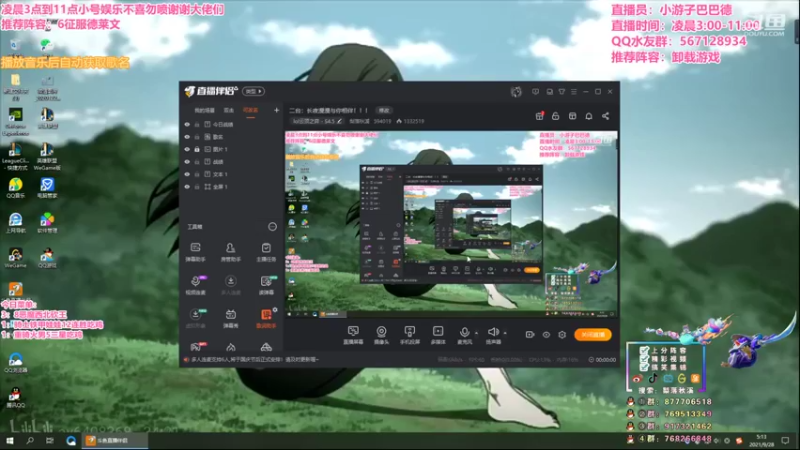Collapse the 工具箱 toolbox panel

[272, 227]
